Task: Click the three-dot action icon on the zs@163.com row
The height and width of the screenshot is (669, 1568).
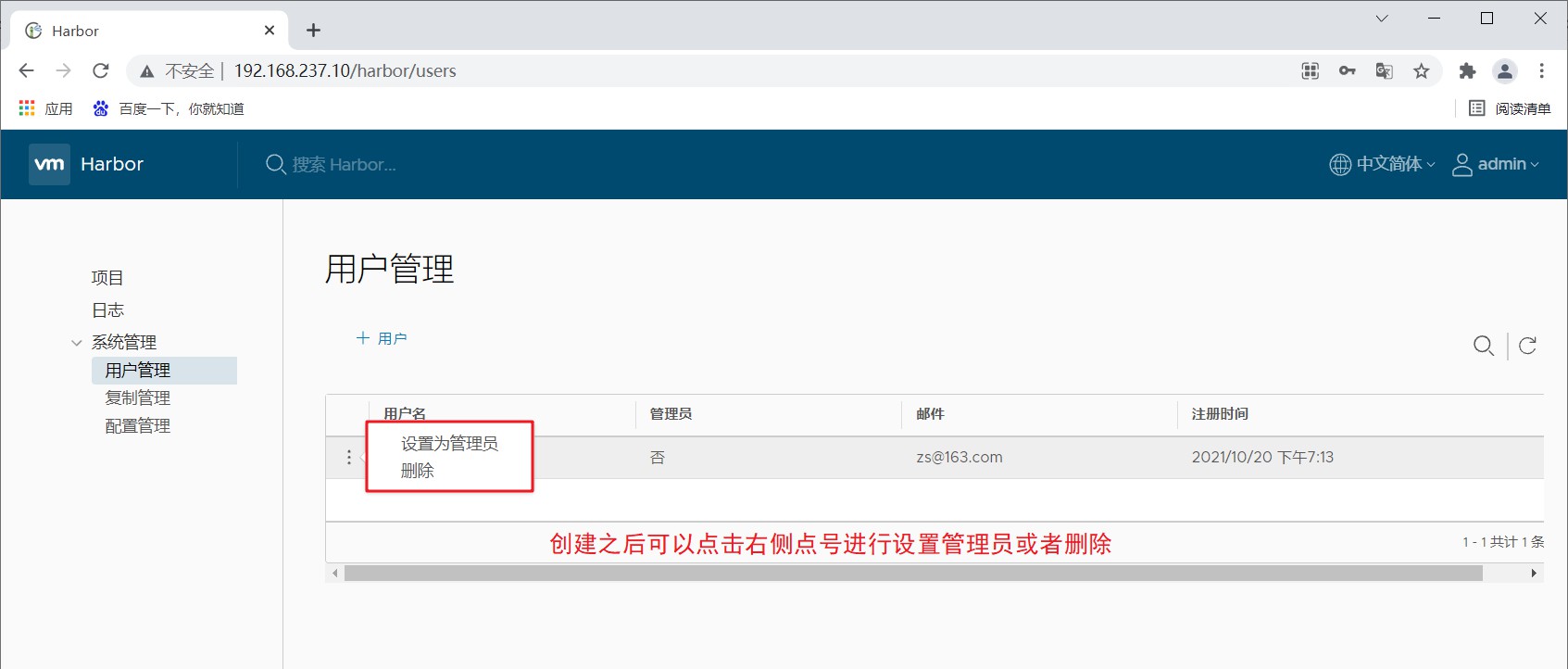Action: (x=348, y=457)
